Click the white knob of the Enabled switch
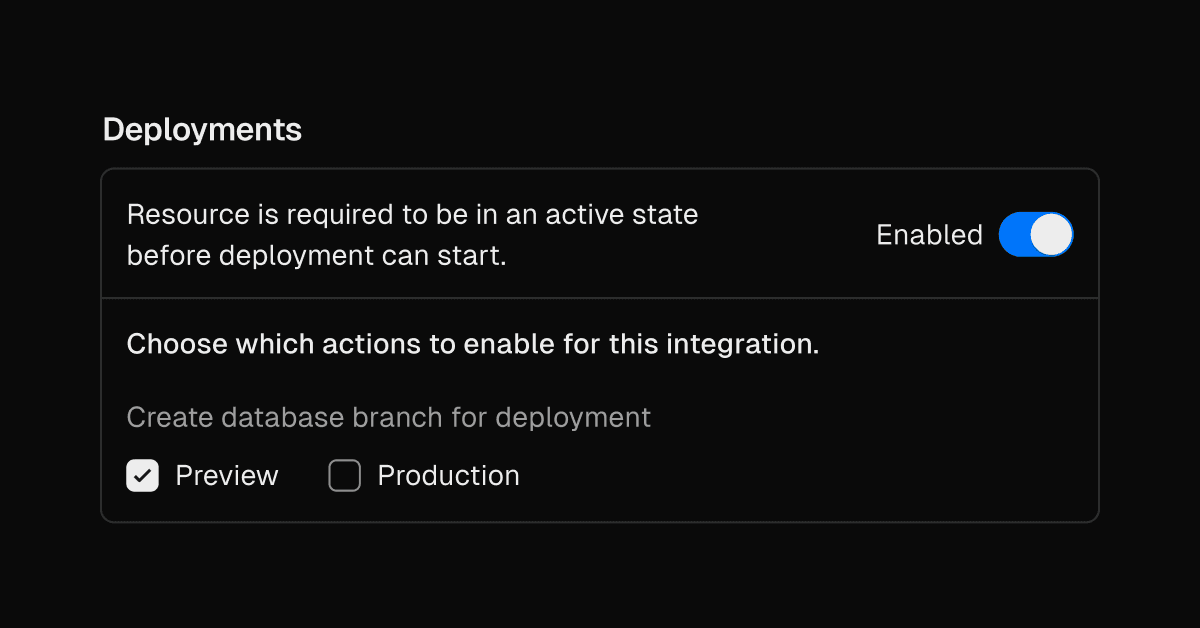 click(1051, 235)
